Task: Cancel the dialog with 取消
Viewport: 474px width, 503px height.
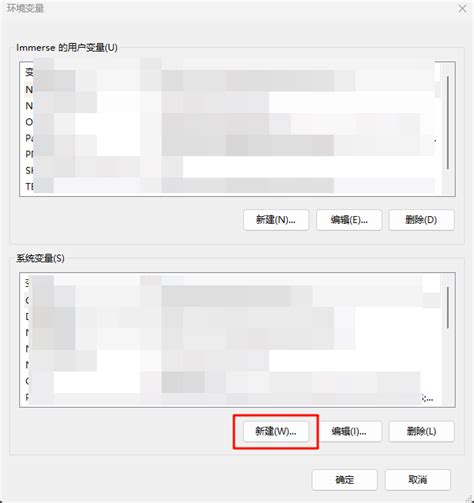Action: (418, 480)
